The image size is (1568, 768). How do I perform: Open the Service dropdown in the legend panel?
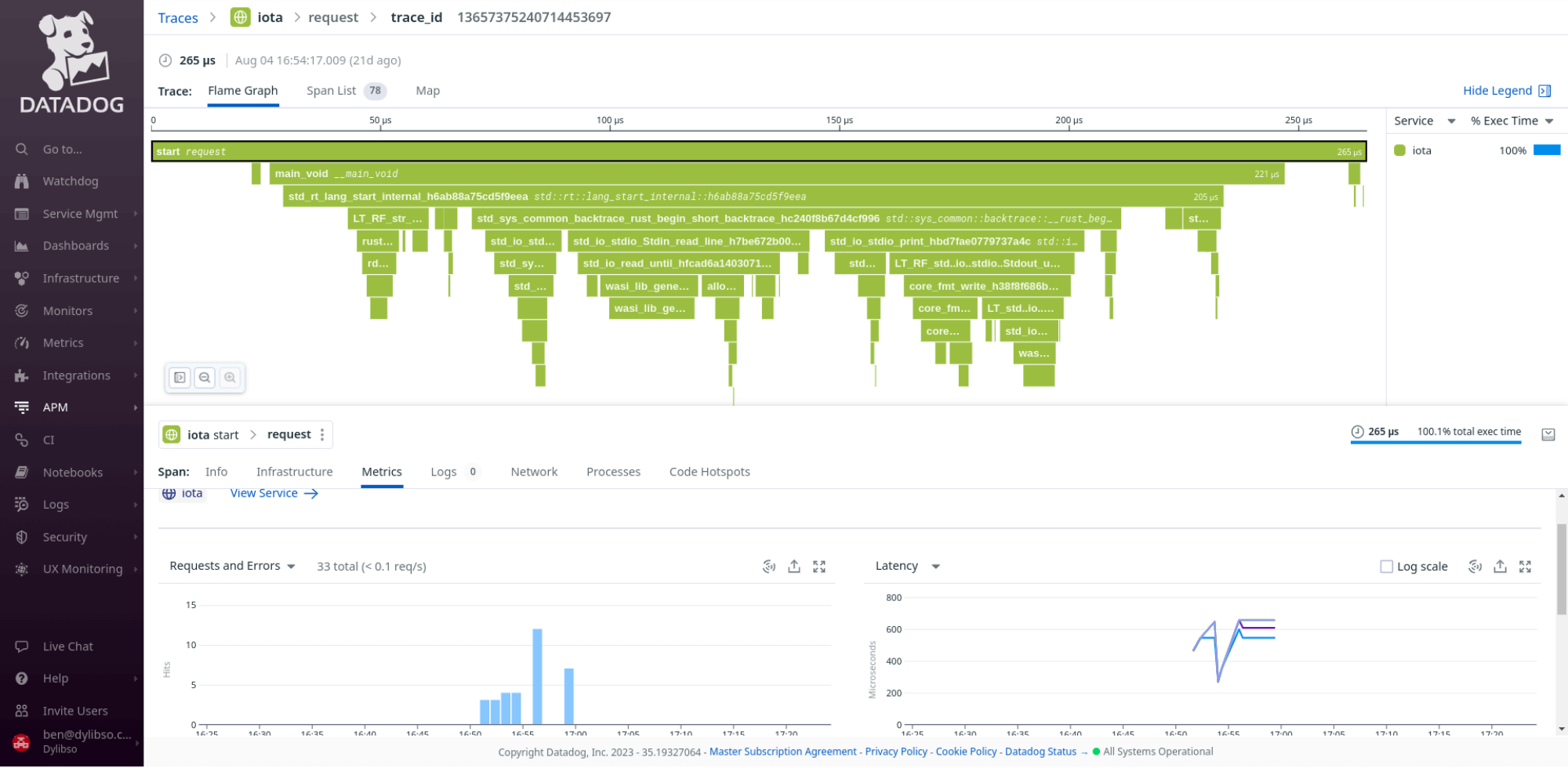pyautogui.click(x=1422, y=121)
